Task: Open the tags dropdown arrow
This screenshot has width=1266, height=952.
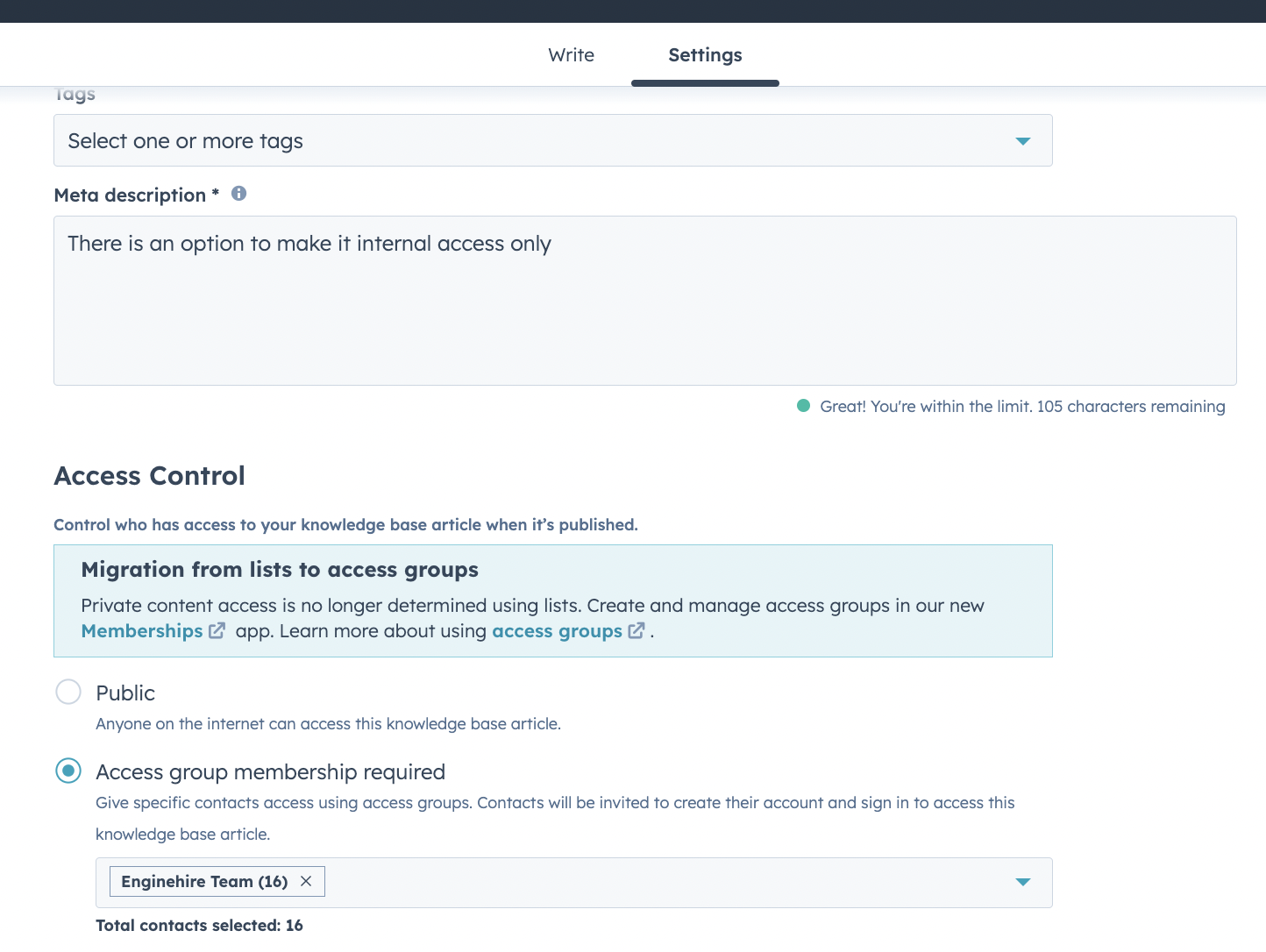Action: click(x=1022, y=141)
